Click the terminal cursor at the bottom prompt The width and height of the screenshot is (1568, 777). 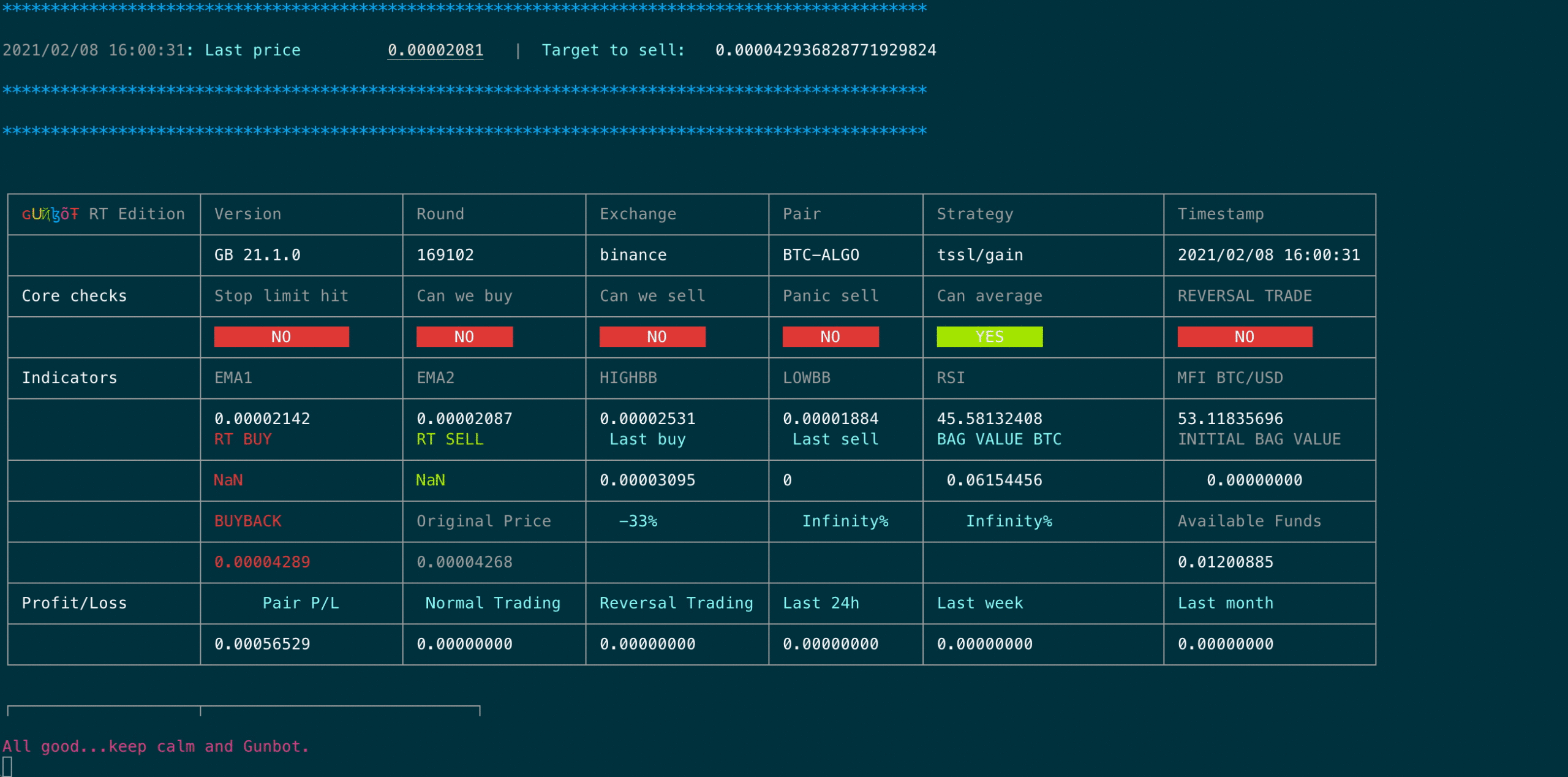coord(7,767)
